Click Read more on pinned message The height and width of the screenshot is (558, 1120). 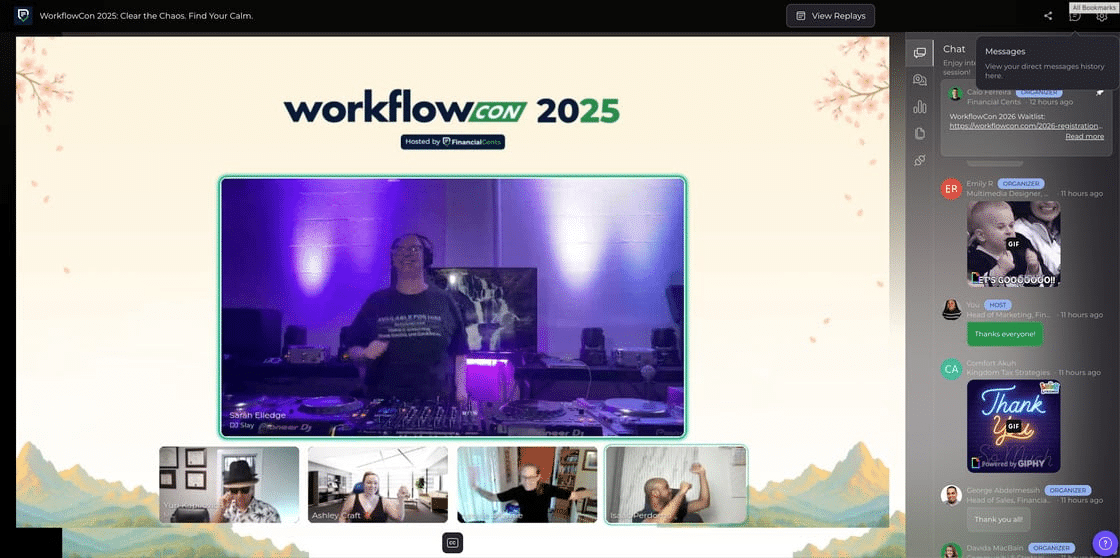coord(1084,136)
